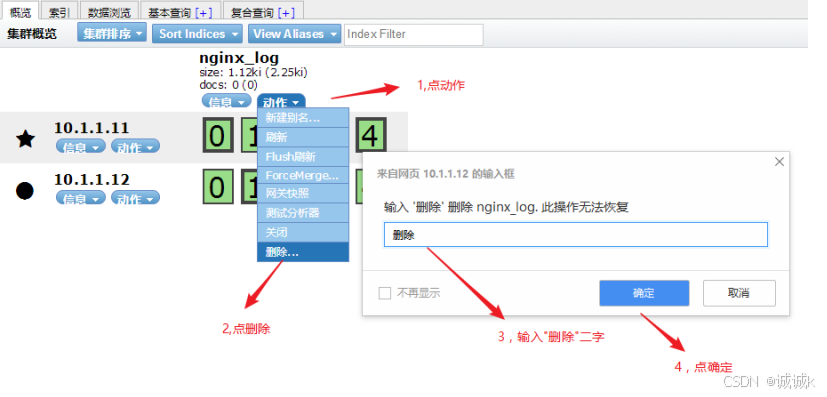Choose 新建别名... from the menu
This screenshot has height=397, width=827.
[x=303, y=118]
